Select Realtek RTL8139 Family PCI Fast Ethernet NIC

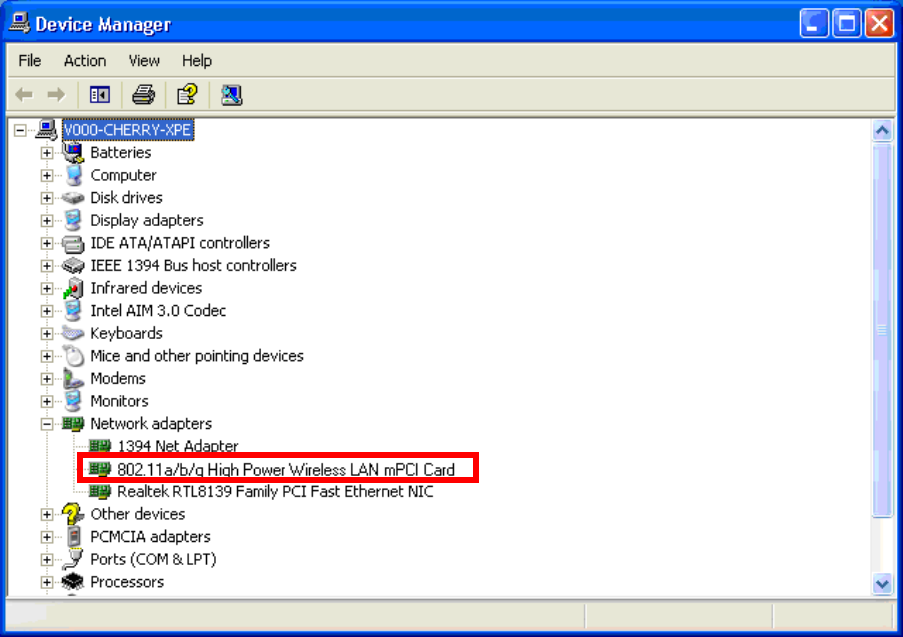(x=275, y=491)
